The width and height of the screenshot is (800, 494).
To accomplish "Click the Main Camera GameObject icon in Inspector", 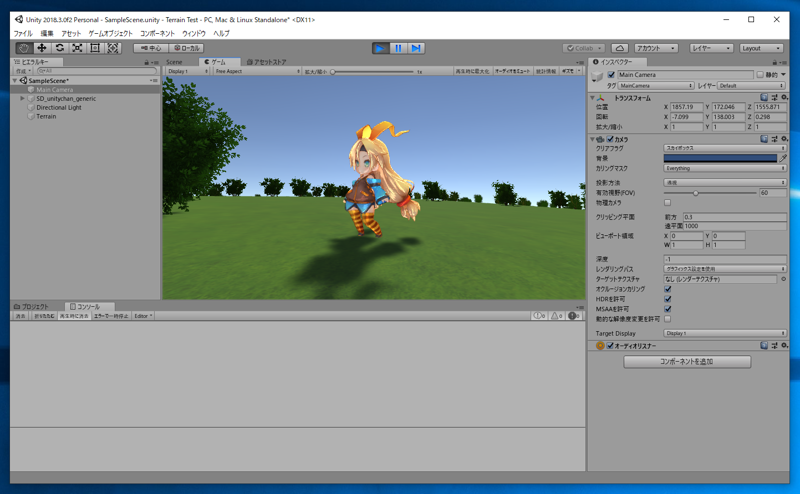I will tap(597, 77).
